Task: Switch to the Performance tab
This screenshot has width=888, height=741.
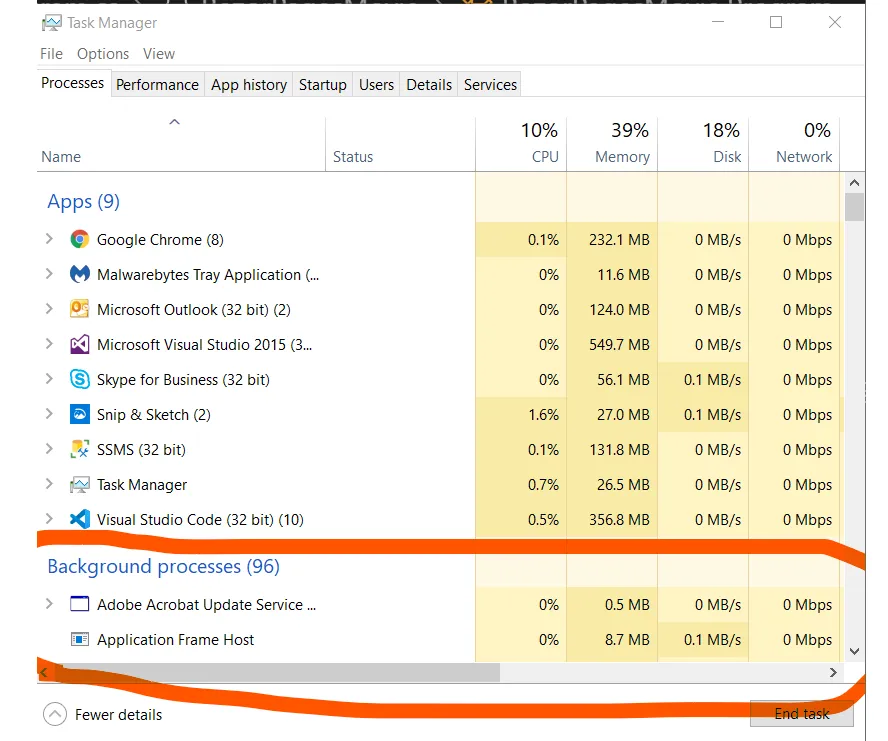Action: click(157, 84)
